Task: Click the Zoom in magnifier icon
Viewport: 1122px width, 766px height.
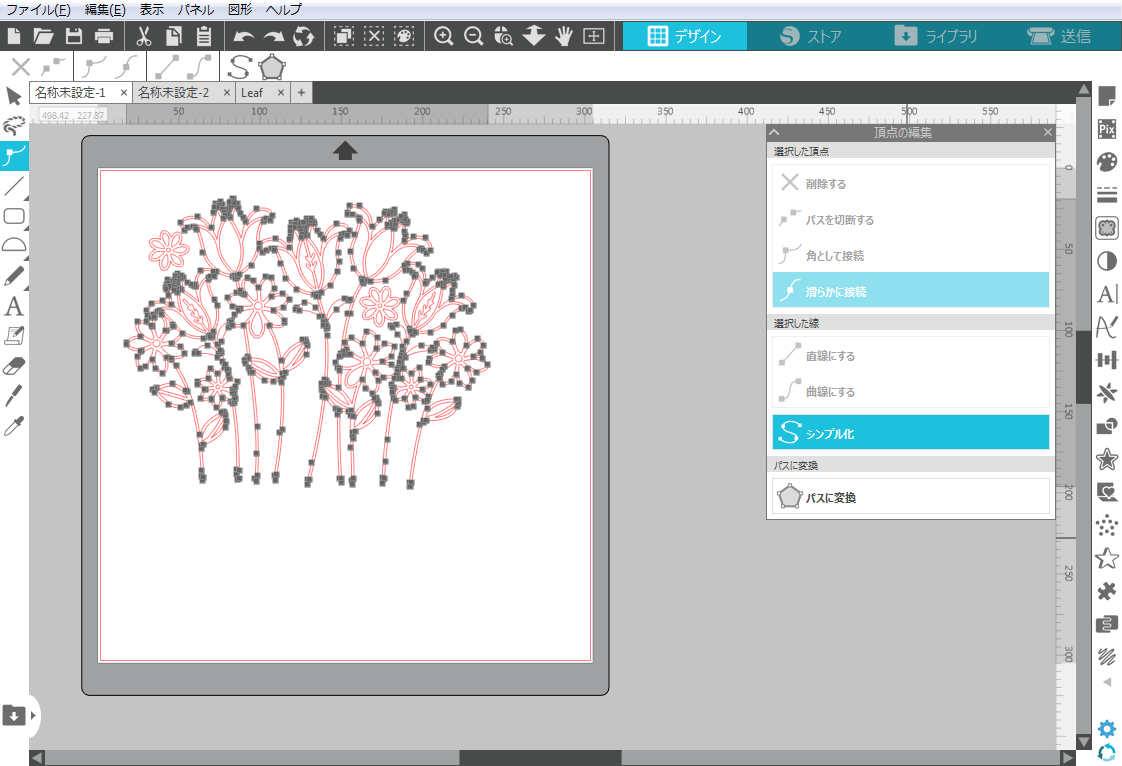Action: (x=444, y=36)
